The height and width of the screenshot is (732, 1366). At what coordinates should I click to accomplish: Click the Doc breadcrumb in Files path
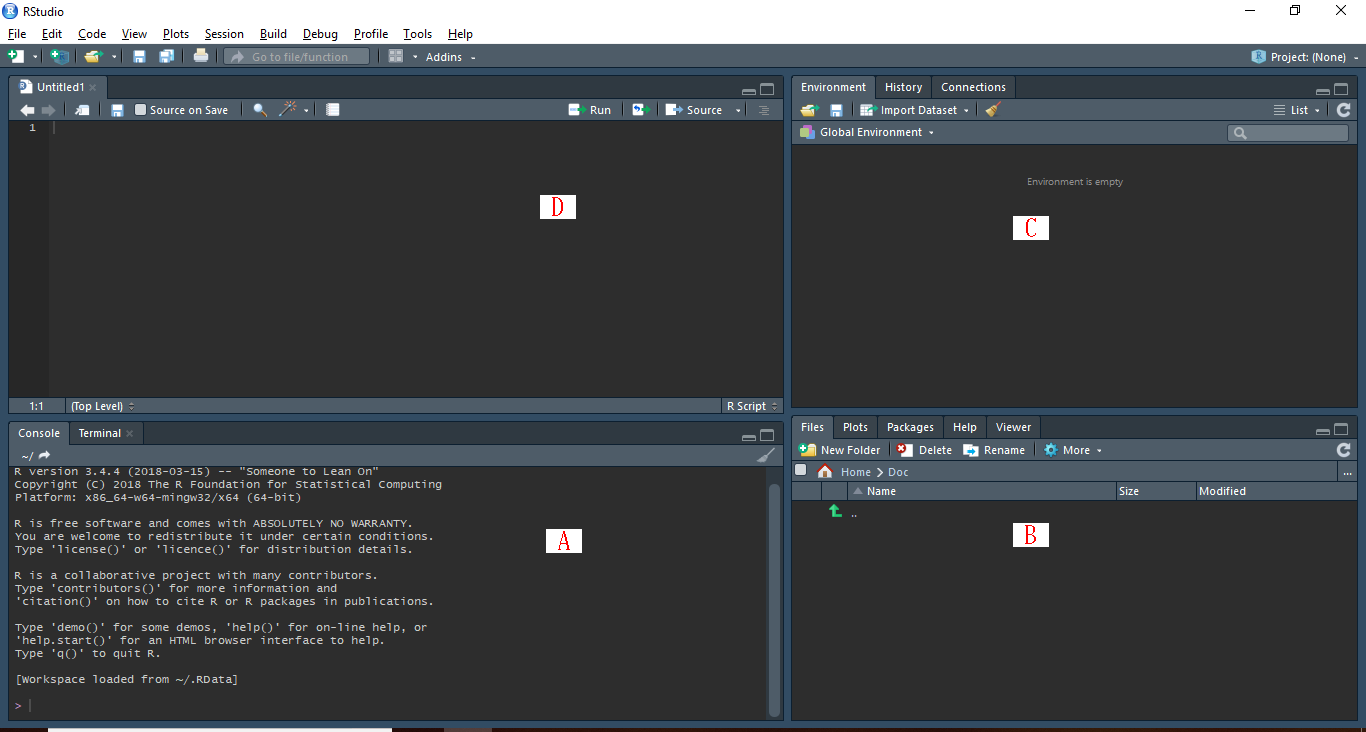pos(898,472)
